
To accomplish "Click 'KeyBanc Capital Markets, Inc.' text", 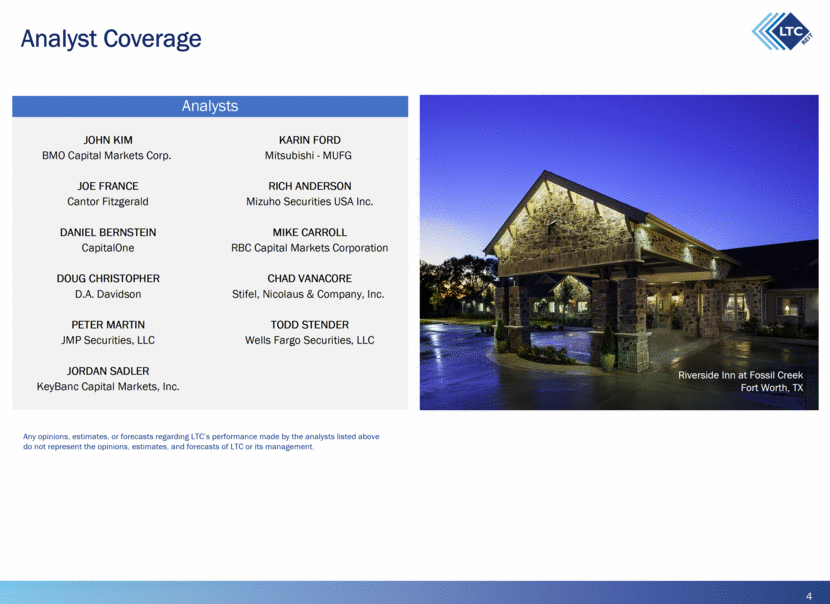I will pyautogui.click(x=108, y=386).
